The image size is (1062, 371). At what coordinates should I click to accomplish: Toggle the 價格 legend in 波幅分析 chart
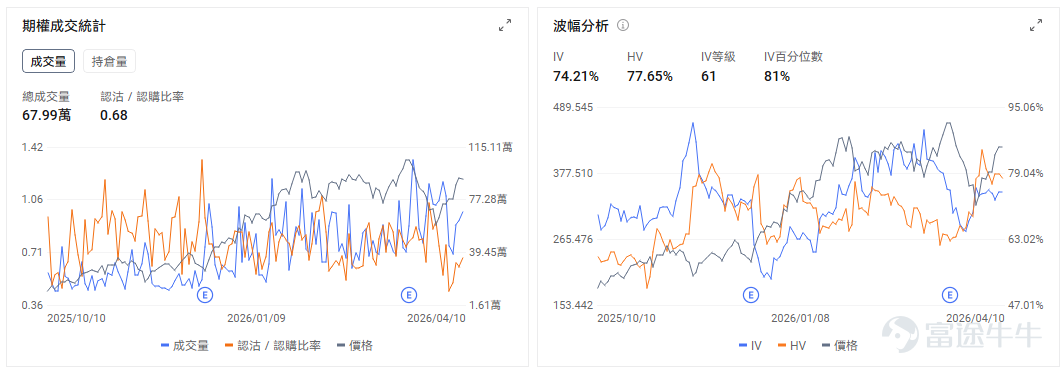coord(840,345)
